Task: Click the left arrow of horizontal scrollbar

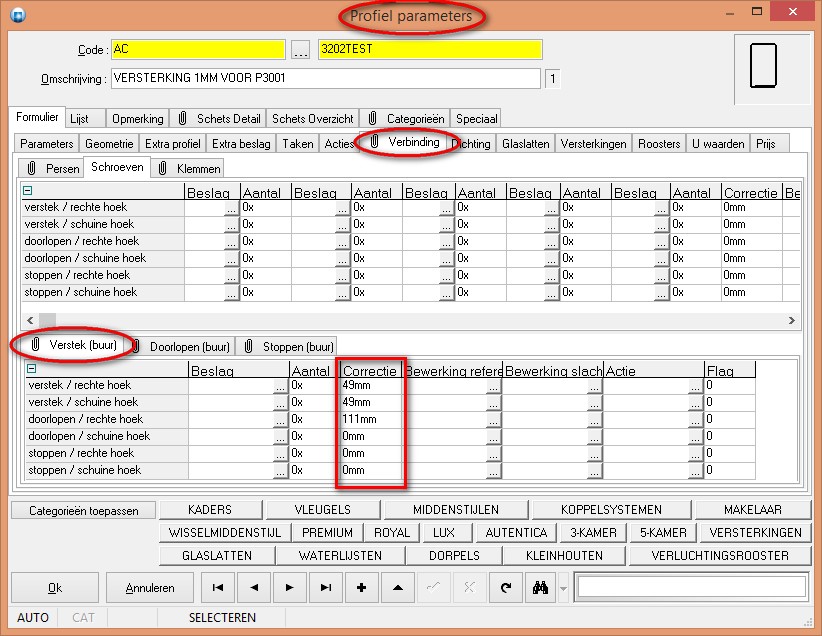Action: point(30,320)
